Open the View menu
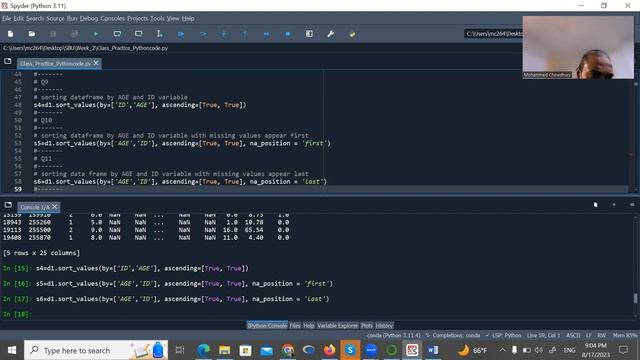 point(173,18)
